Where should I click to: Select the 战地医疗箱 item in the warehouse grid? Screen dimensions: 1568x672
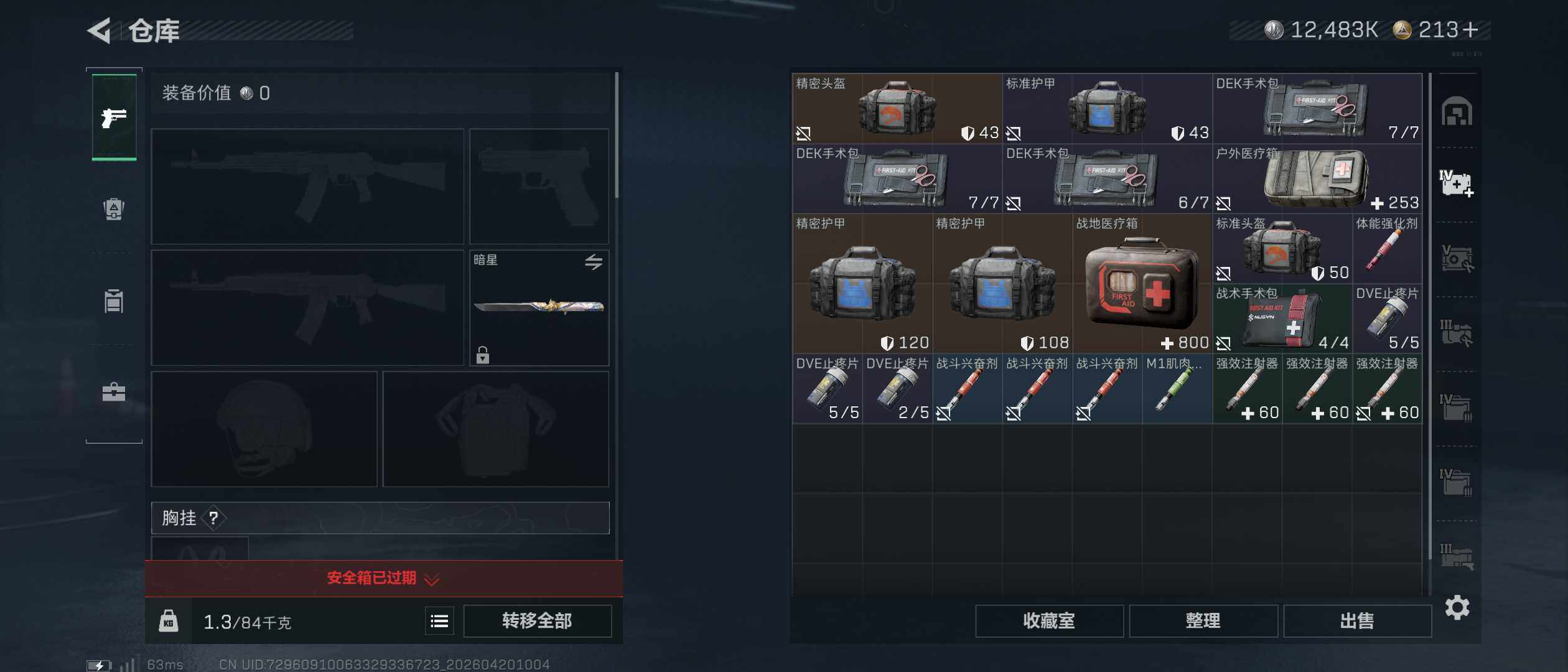pyautogui.click(x=1142, y=284)
